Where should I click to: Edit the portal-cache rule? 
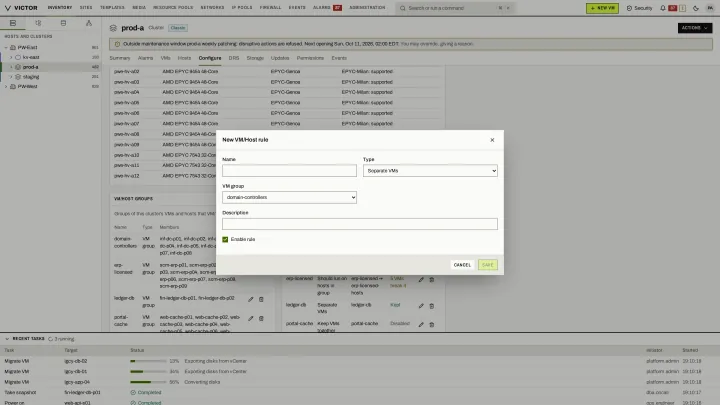coord(421,324)
